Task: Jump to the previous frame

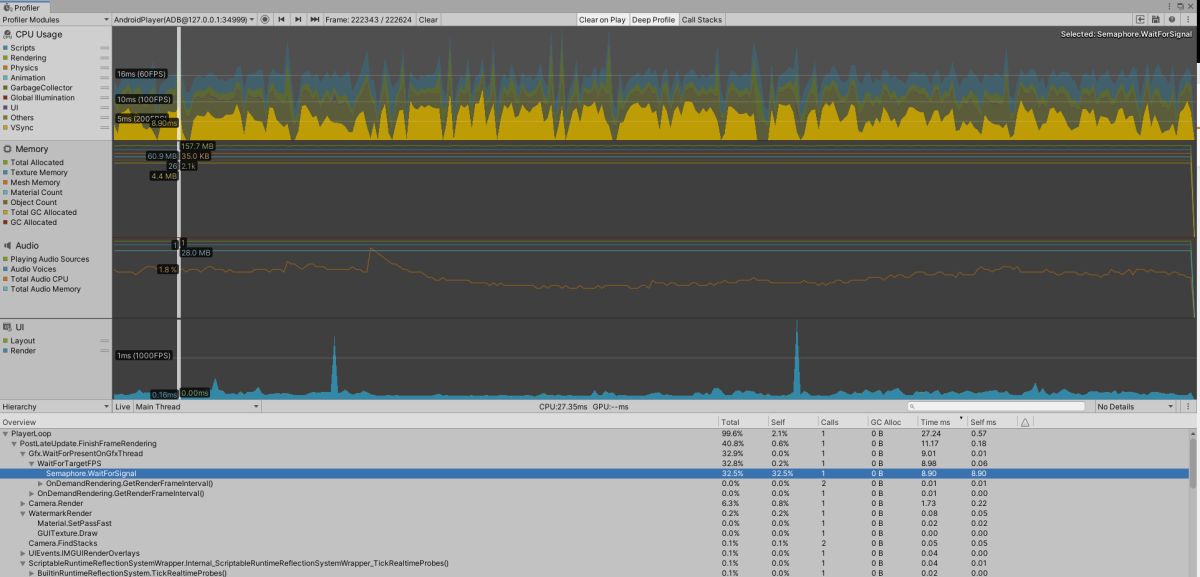Action: point(282,19)
